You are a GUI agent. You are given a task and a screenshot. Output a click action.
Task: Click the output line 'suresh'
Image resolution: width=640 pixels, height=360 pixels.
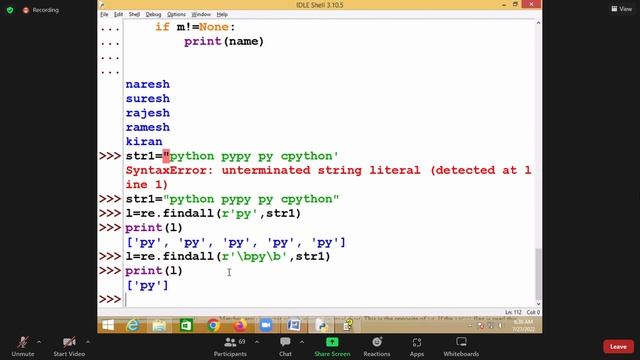147,98
